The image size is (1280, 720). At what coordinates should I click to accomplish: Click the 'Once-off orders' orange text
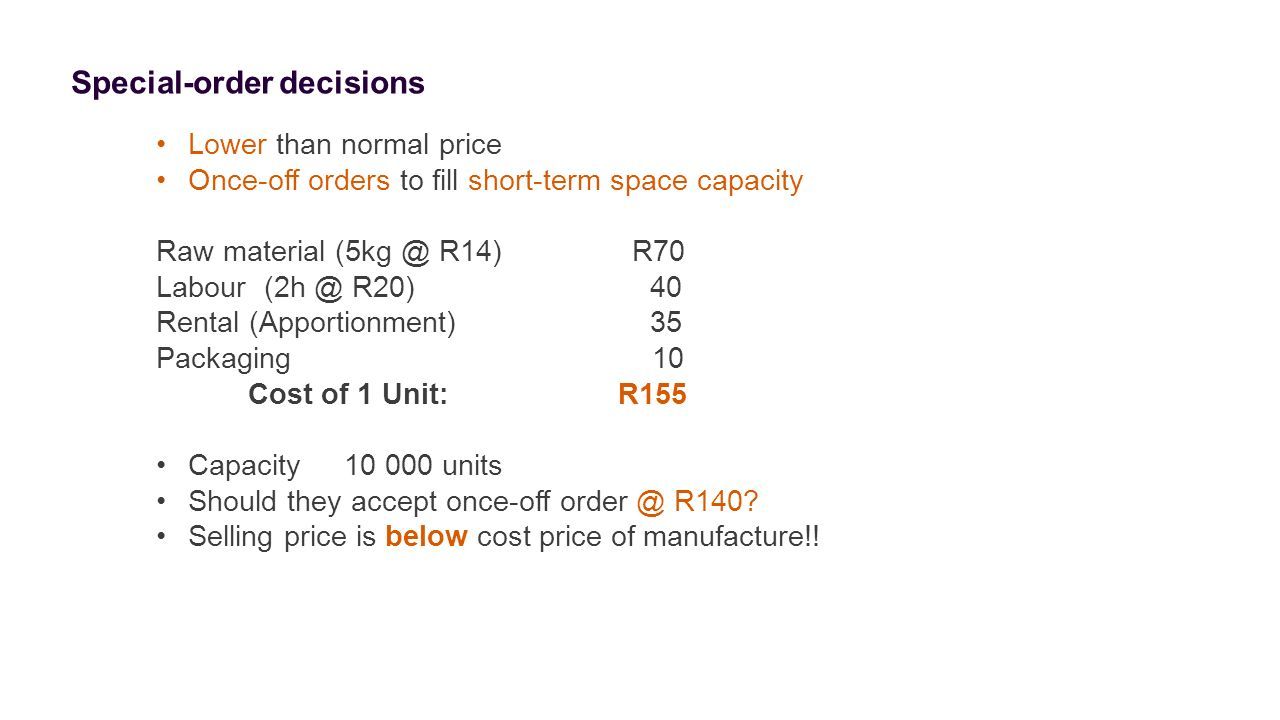click(x=289, y=181)
